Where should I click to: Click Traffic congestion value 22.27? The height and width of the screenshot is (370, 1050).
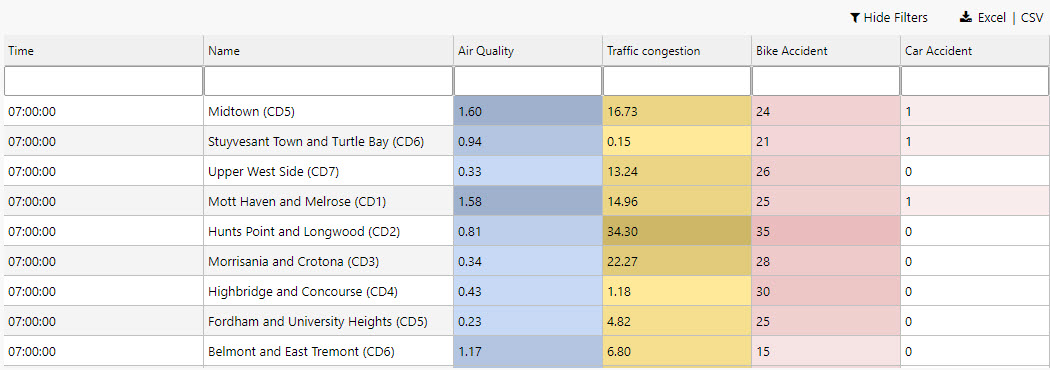677,261
